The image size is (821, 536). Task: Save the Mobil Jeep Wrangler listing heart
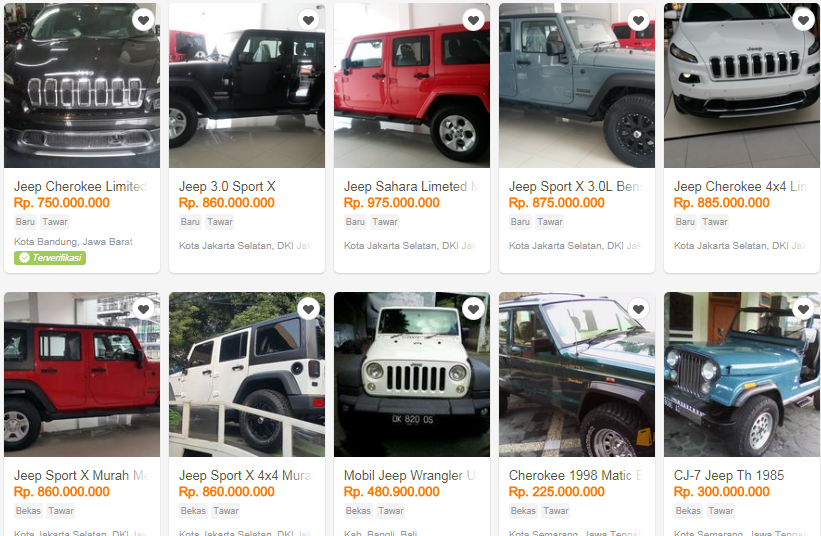click(x=473, y=309)
